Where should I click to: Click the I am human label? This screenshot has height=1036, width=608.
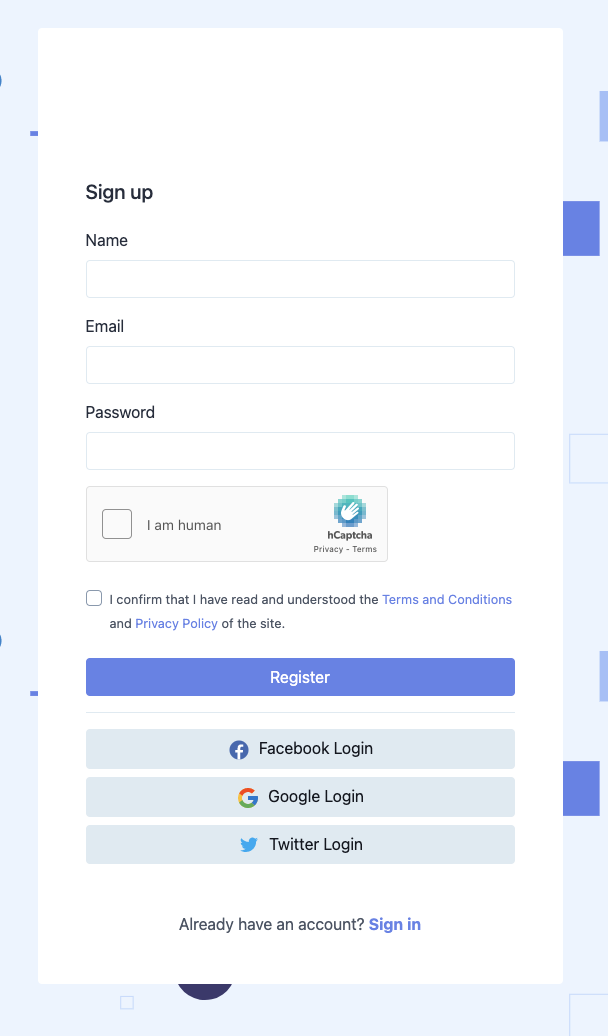click(184, 525)
